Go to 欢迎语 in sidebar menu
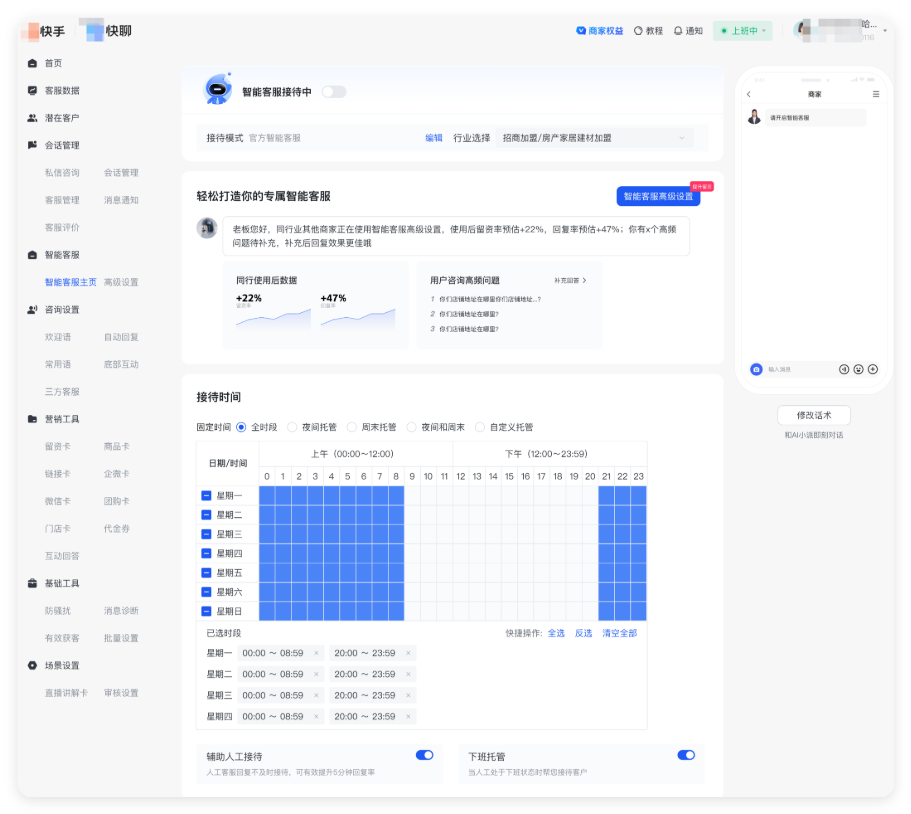 [x=58, y=337]
